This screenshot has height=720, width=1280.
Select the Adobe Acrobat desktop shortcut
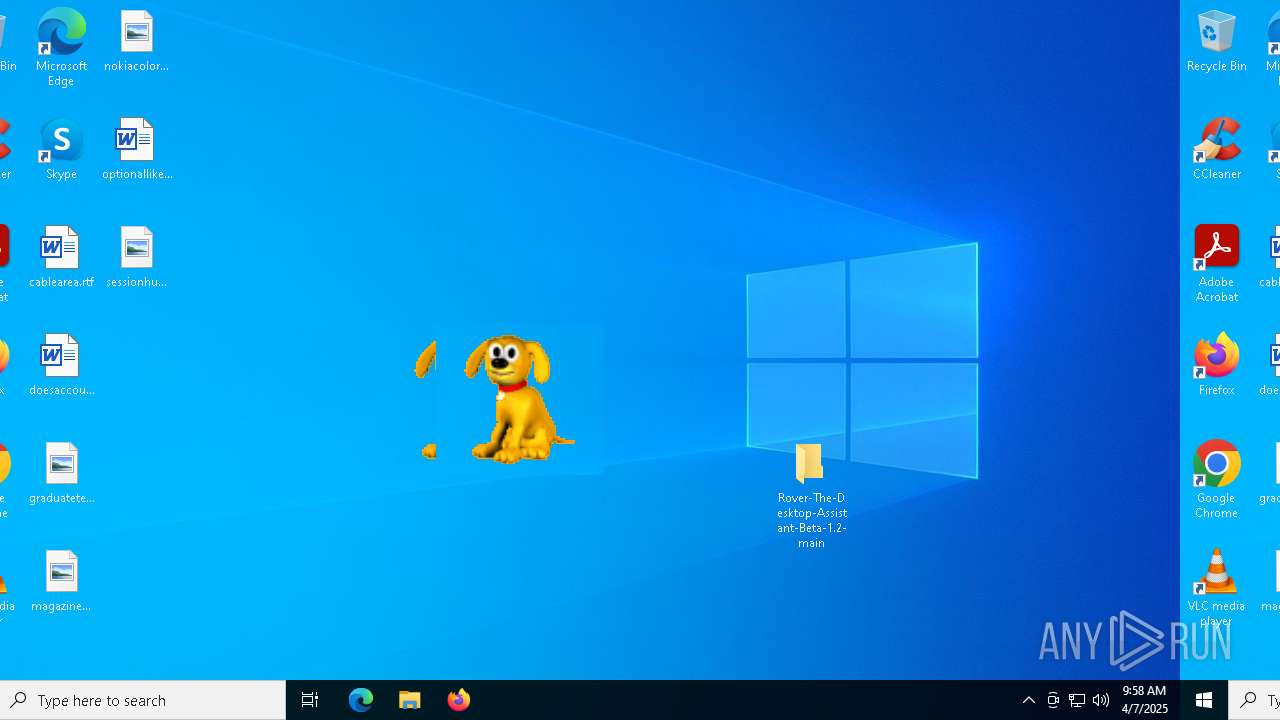(1216, 264)
